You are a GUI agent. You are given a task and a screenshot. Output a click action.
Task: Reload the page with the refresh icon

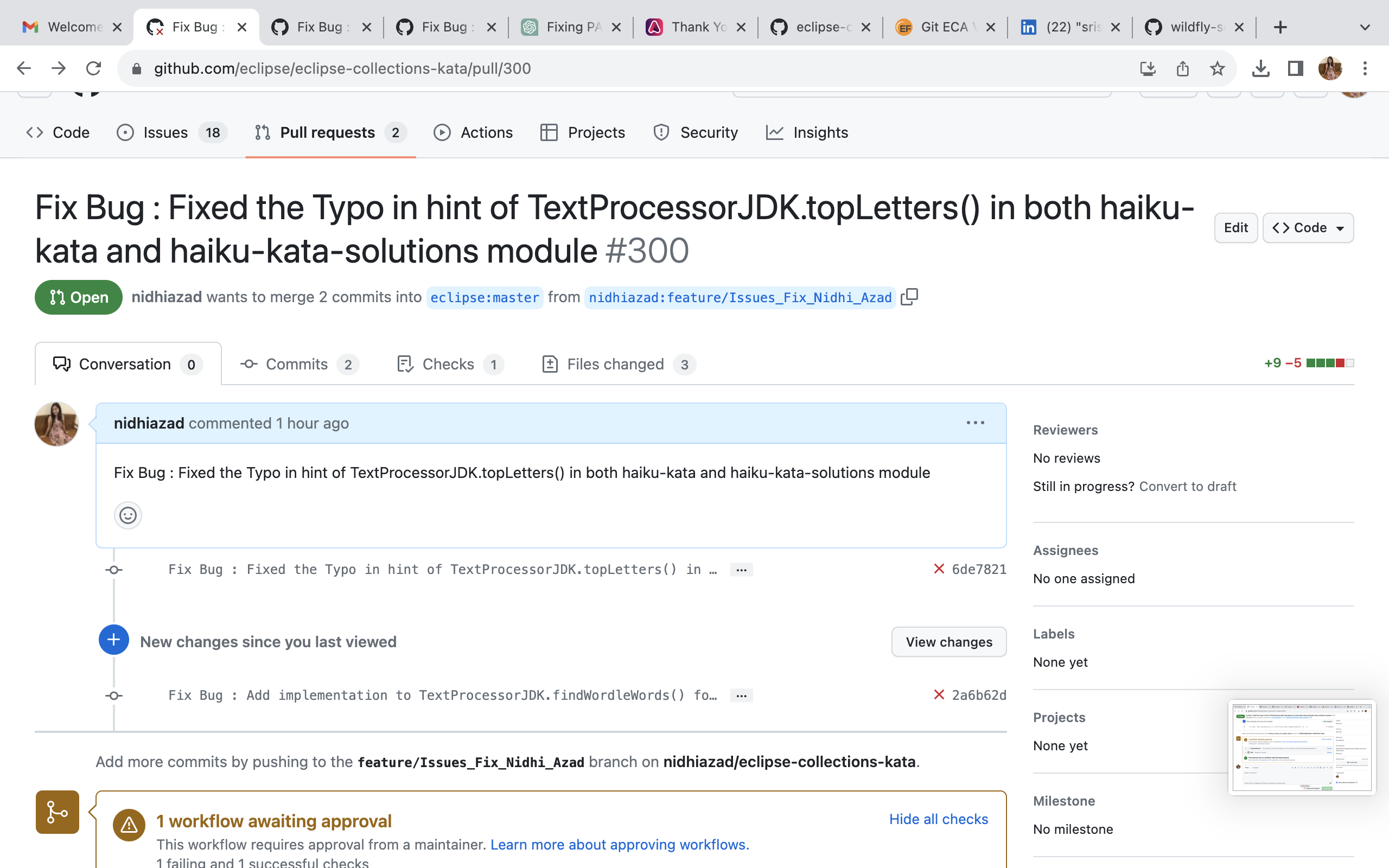93,68
